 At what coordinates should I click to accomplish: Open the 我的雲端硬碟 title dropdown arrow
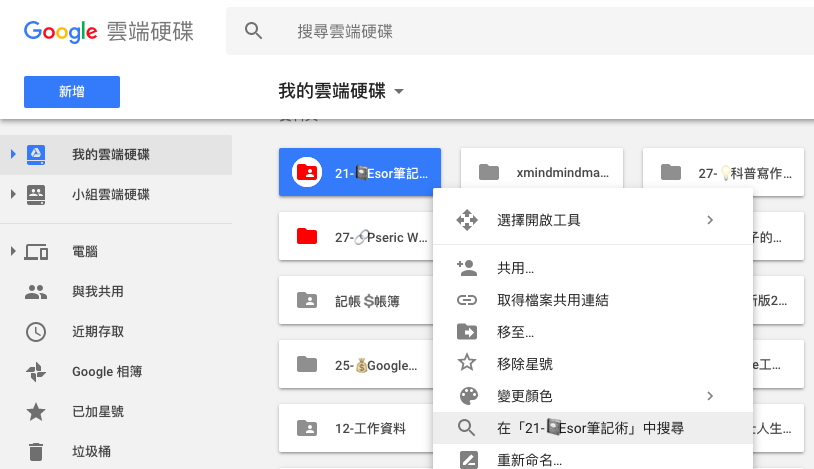tap(399, 91)
